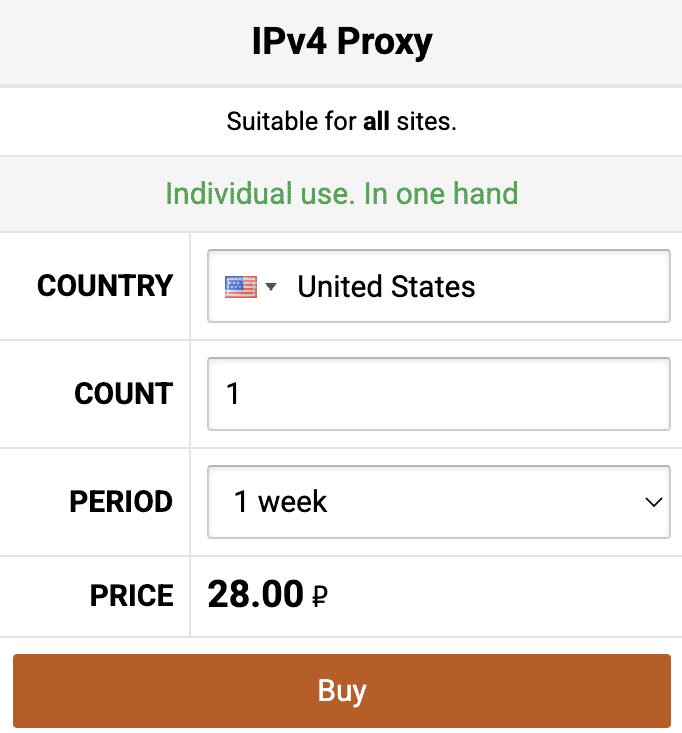Viewport: 682px width, 733px height.
Task: Click the word "sites." in the subtitle
Action: [x=425, y=123]
